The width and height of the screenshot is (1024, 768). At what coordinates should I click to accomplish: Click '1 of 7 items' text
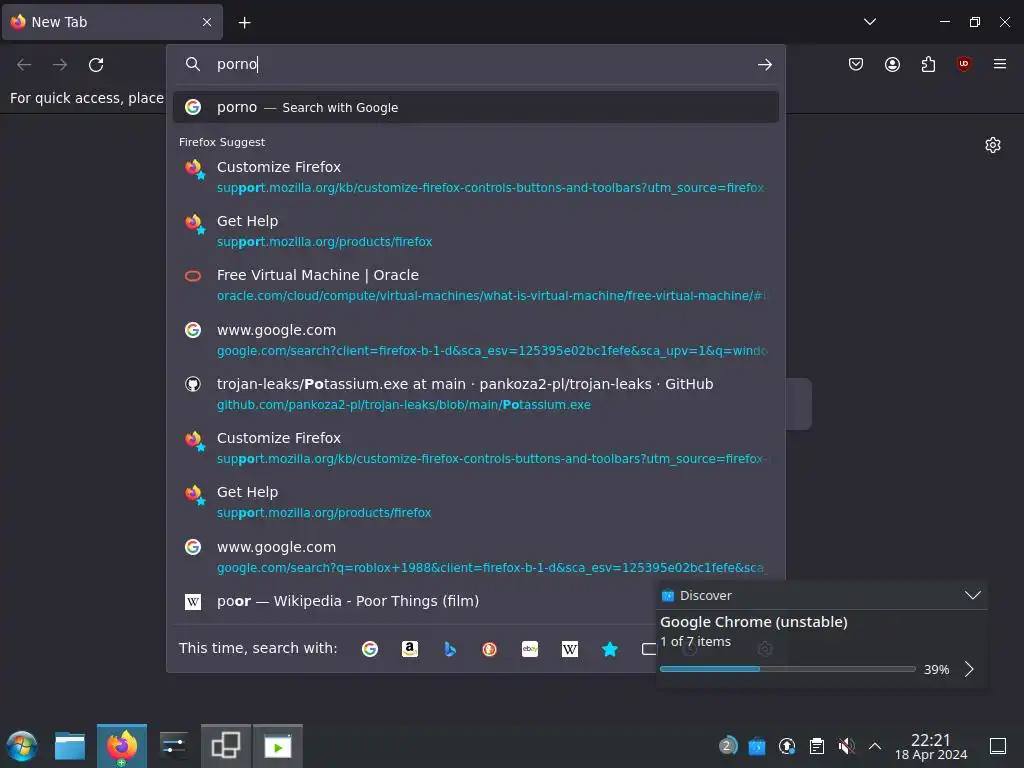click(696, 642)
